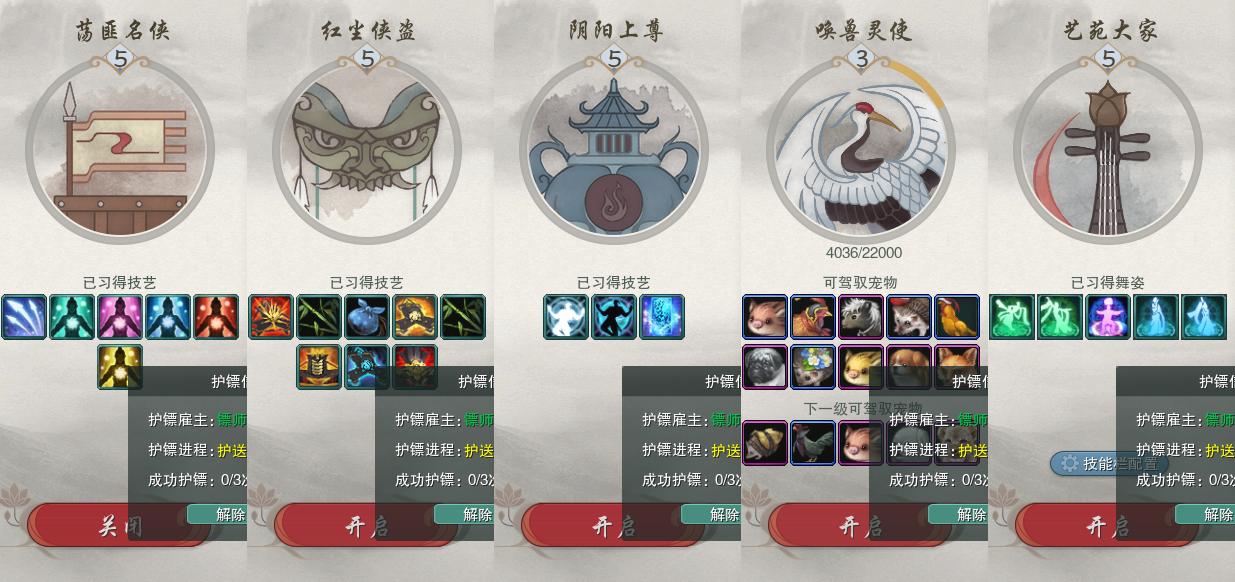Click the crane emblem of 唤兽灵使
This screenshot has width=1235, height=582.
click(861, 150)
